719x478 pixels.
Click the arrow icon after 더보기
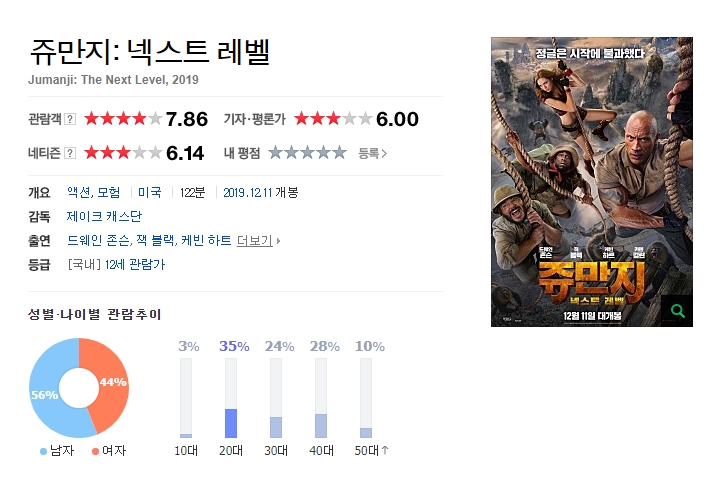click(278, 241)
